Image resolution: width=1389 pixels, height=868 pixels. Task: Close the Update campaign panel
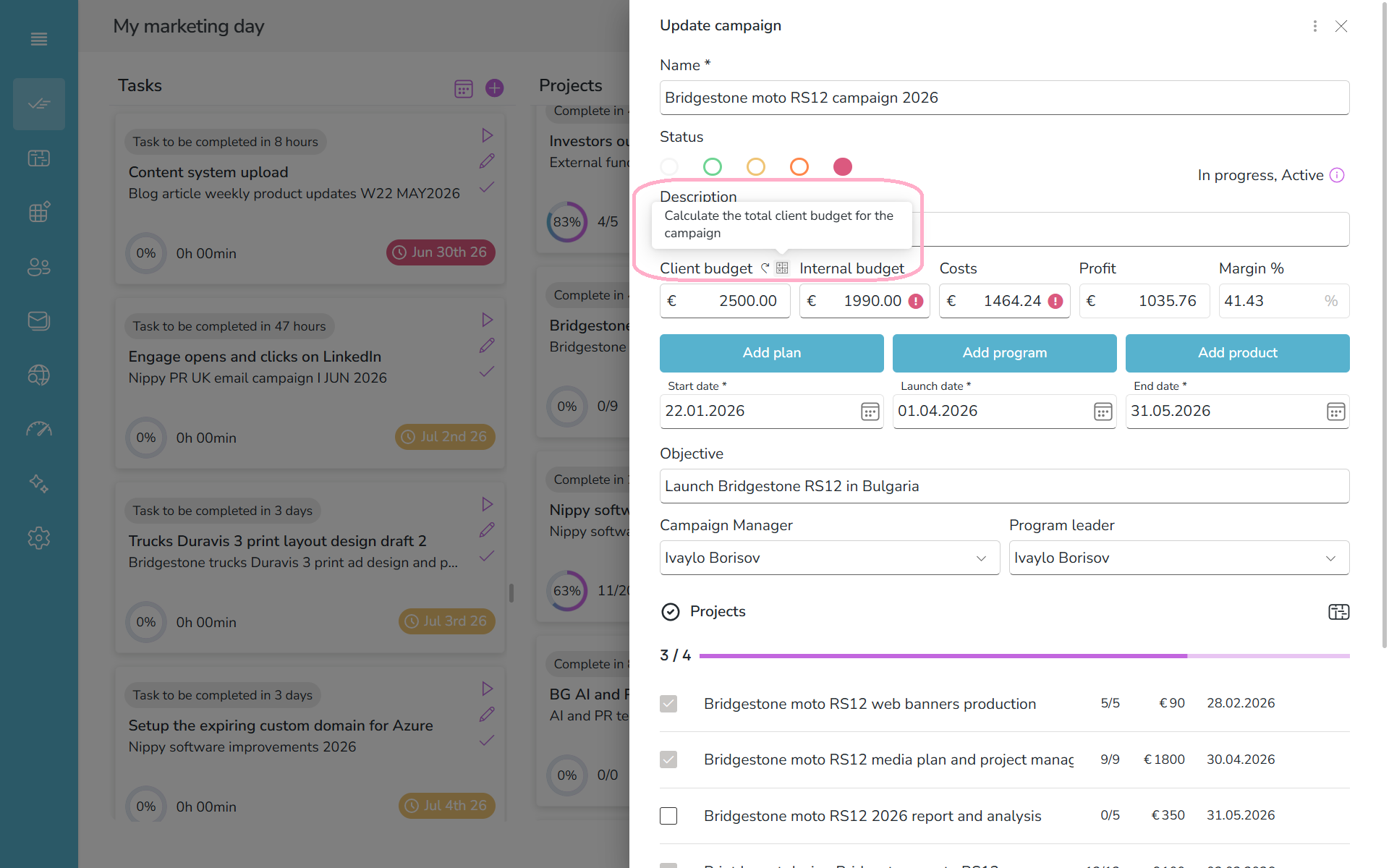coord(1341,26)
